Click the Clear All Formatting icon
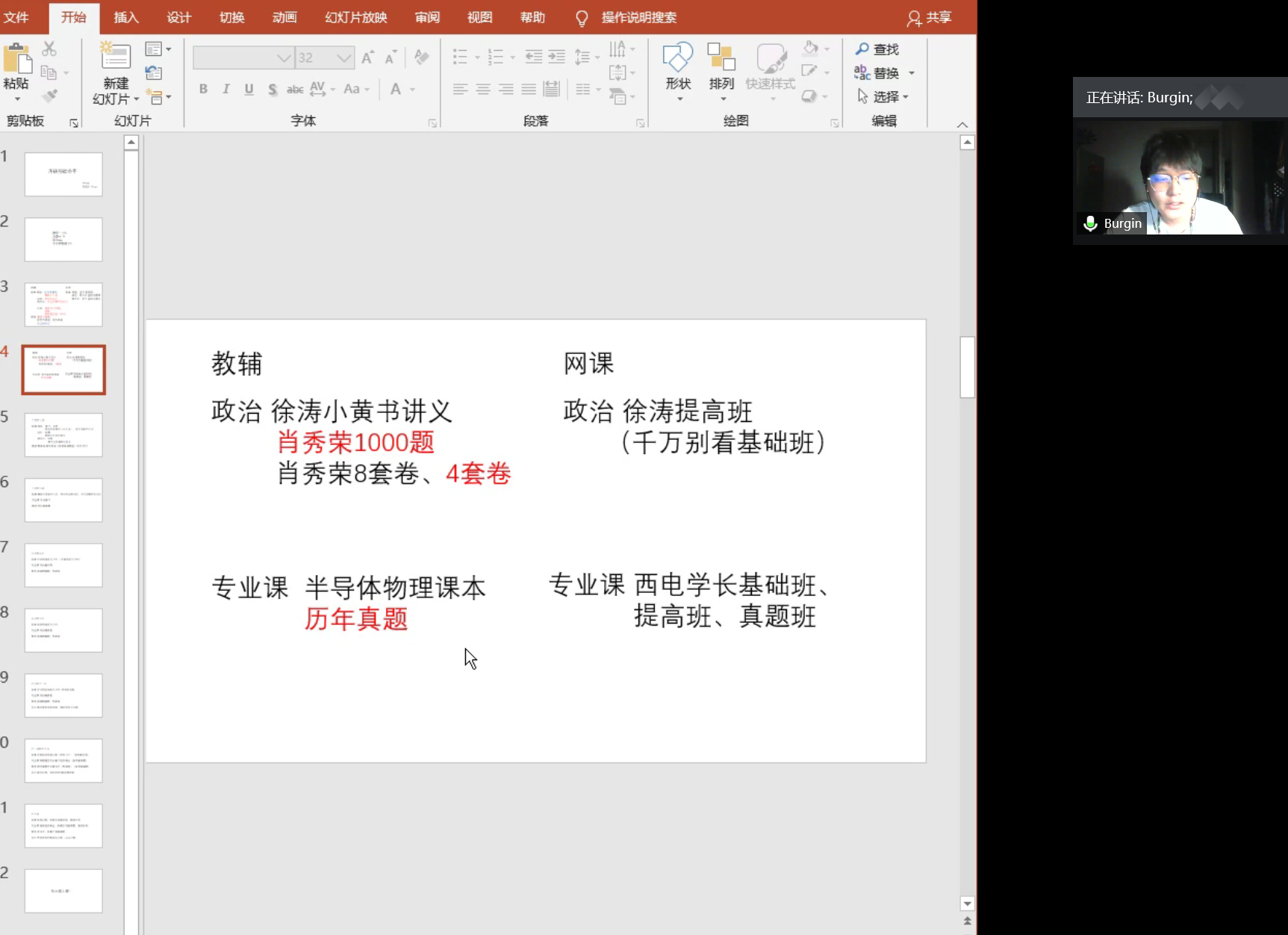1288x935 pixels. [x=422, y=58]
